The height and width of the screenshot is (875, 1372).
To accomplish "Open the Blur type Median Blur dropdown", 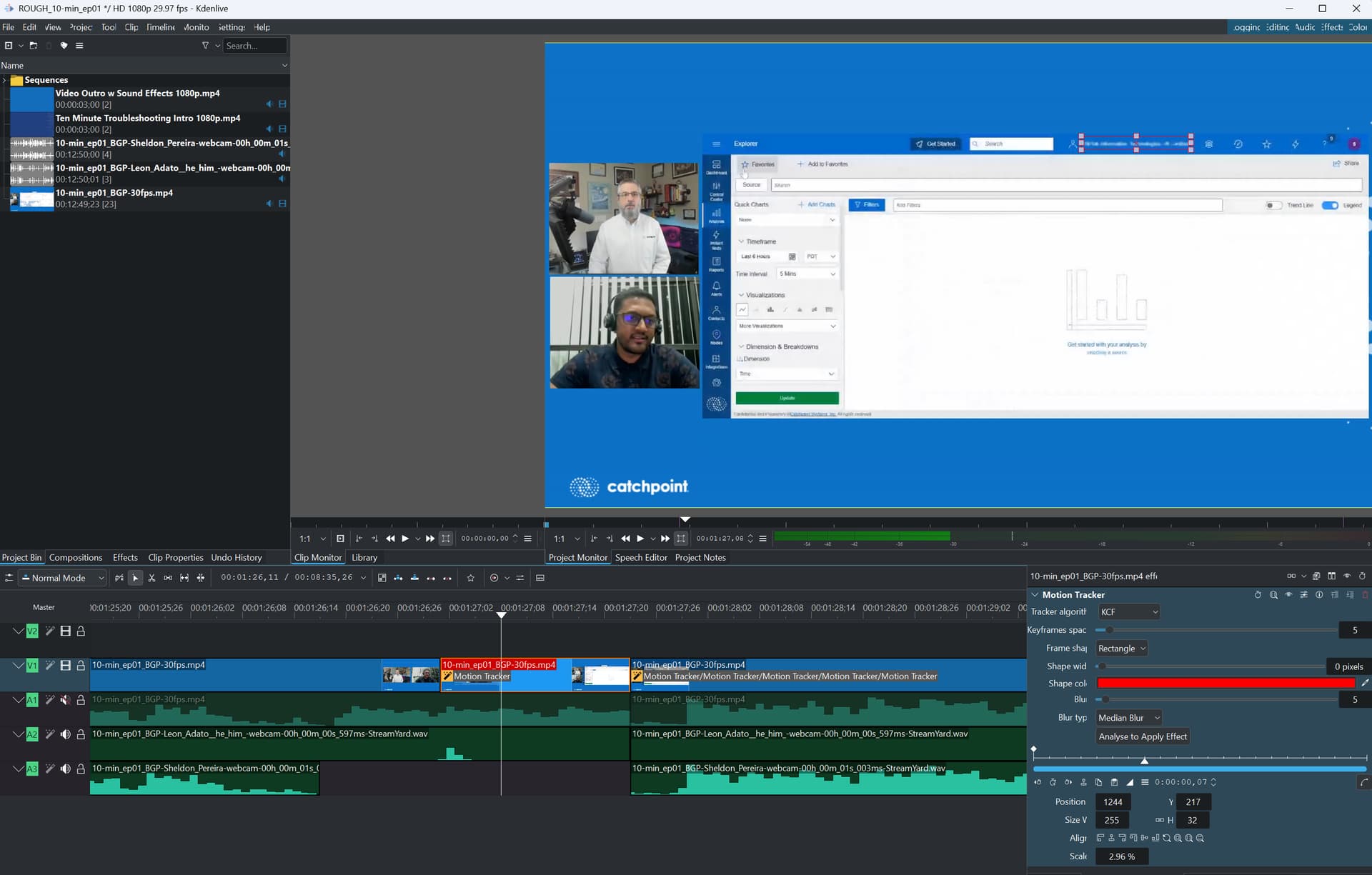I will 1129,718.
